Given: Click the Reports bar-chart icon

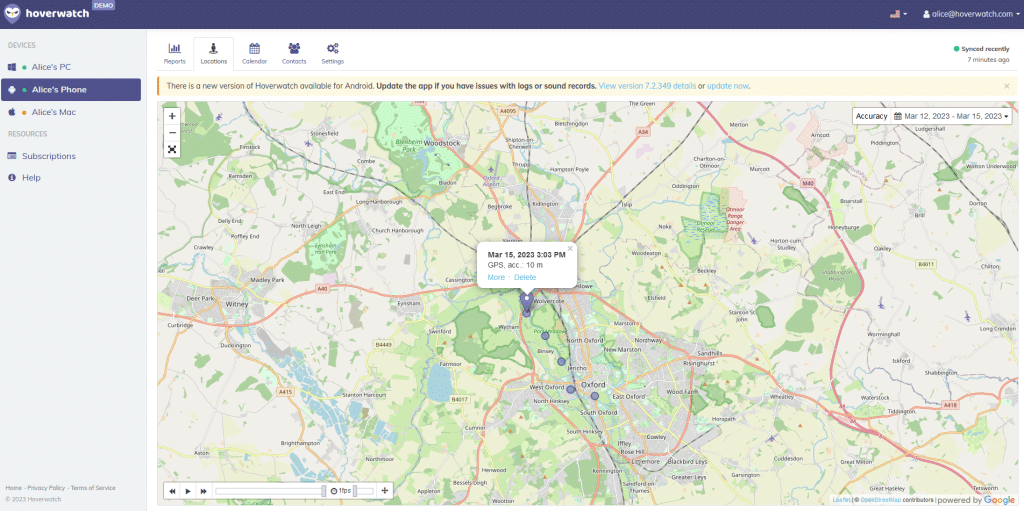Looking at the screenshot, I should (x=174, y=48).
